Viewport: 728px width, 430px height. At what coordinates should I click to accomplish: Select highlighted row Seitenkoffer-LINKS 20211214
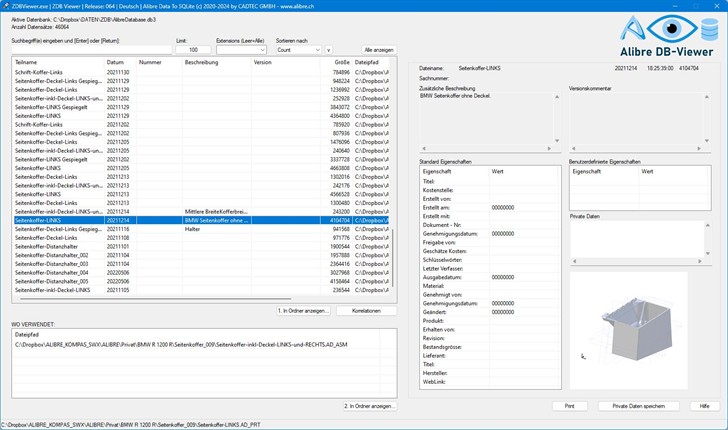coord(201,221)
